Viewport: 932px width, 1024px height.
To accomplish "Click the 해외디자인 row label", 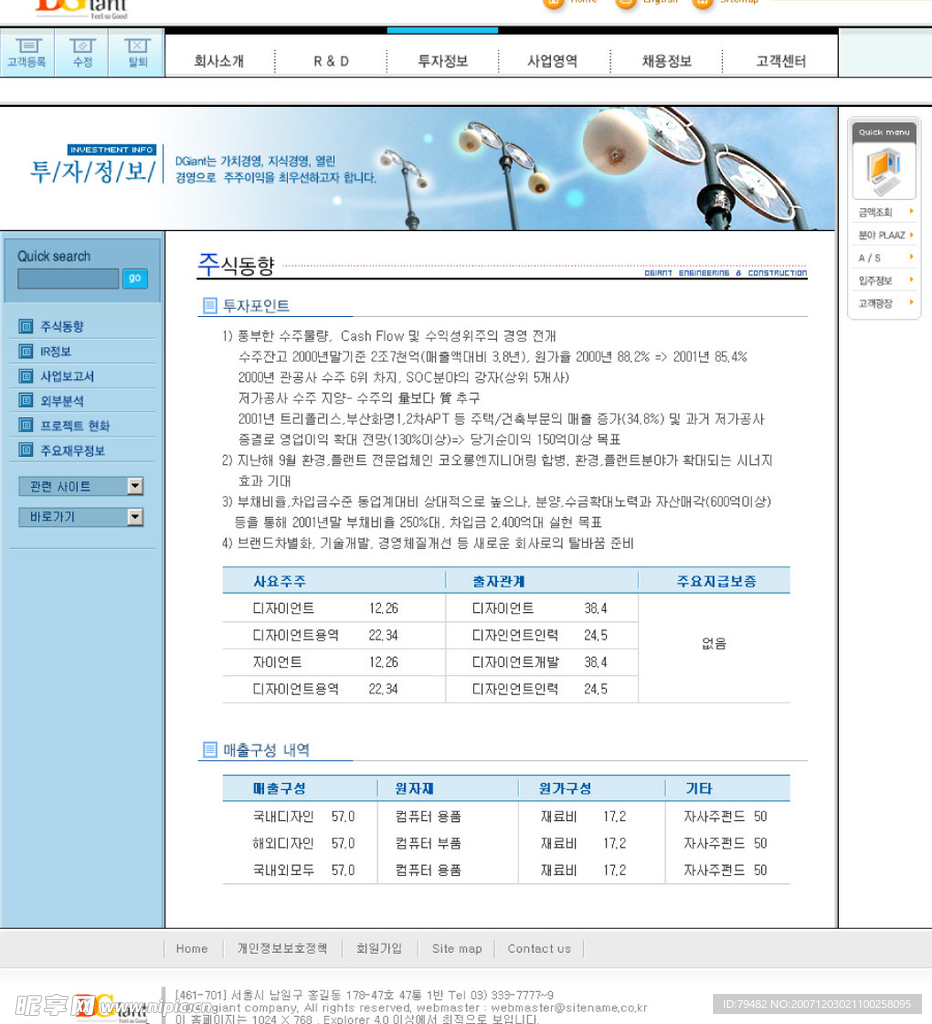I will tap(283, 843).
